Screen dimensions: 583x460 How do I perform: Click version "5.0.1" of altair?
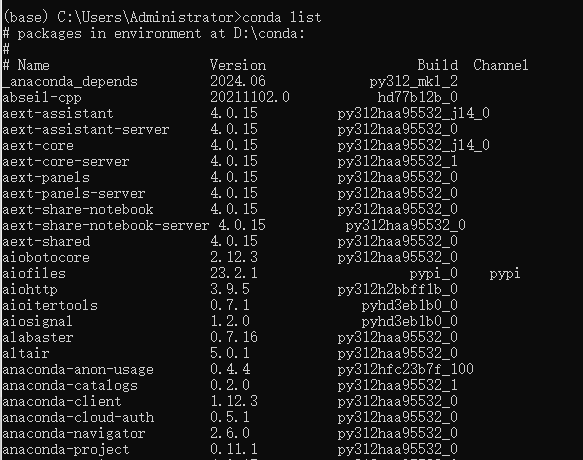(x=230, y=353)
